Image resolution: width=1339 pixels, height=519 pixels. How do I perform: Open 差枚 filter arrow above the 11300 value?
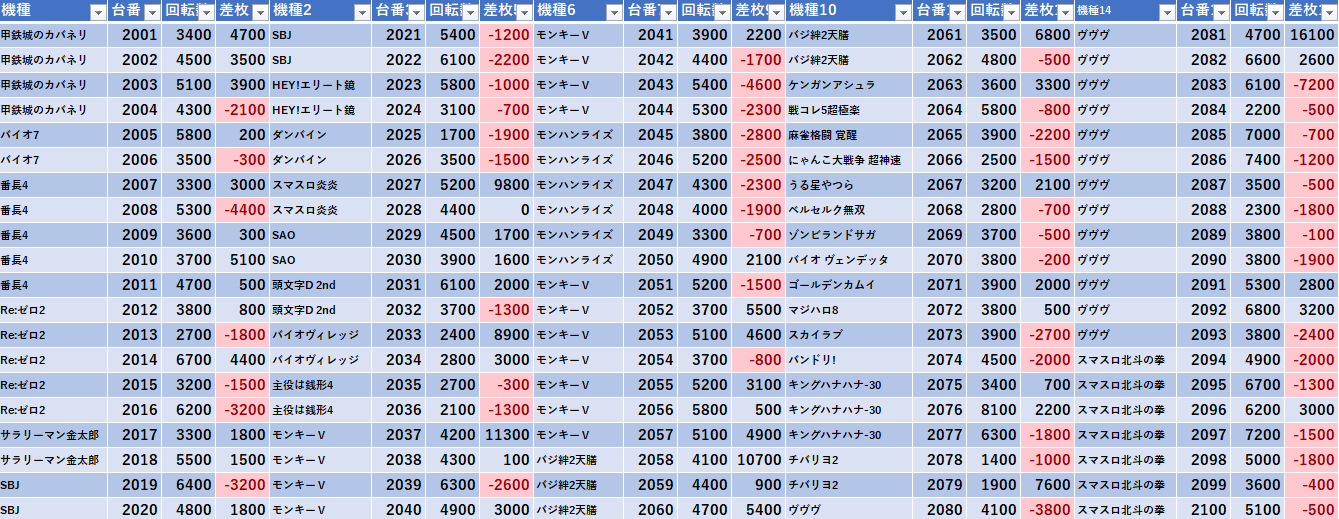(523, 12)
